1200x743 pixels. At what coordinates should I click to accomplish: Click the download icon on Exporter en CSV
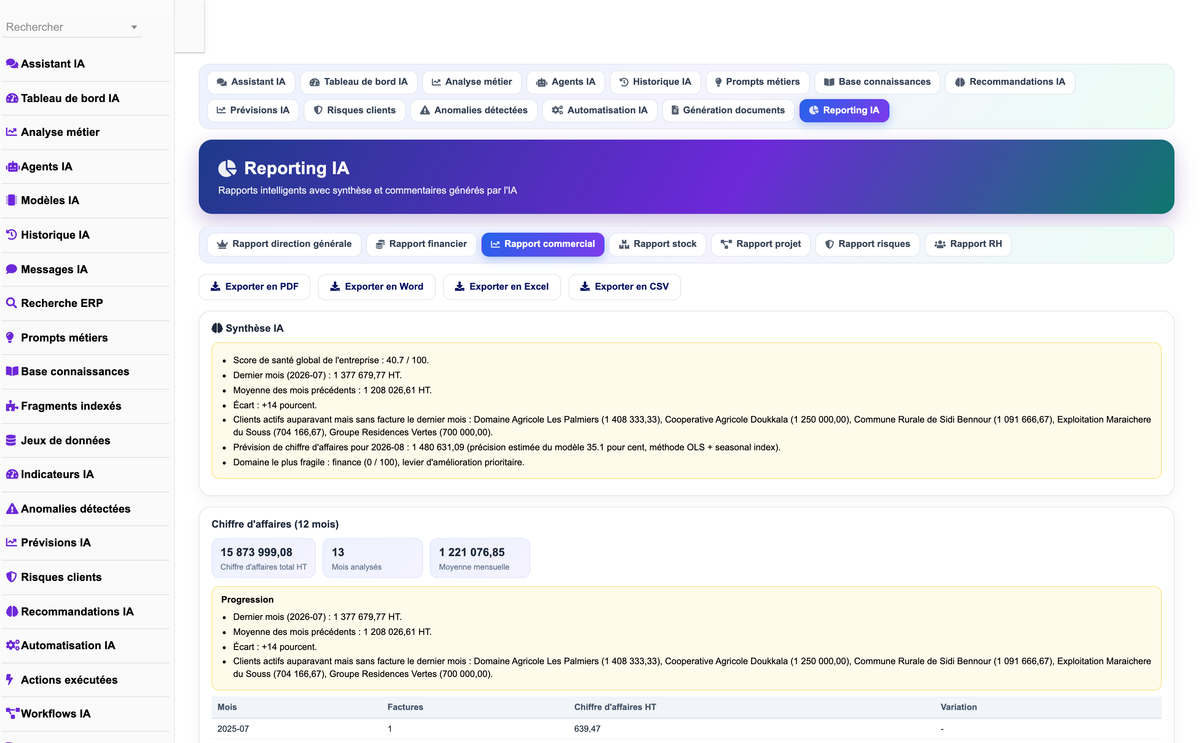click(585, 286)
